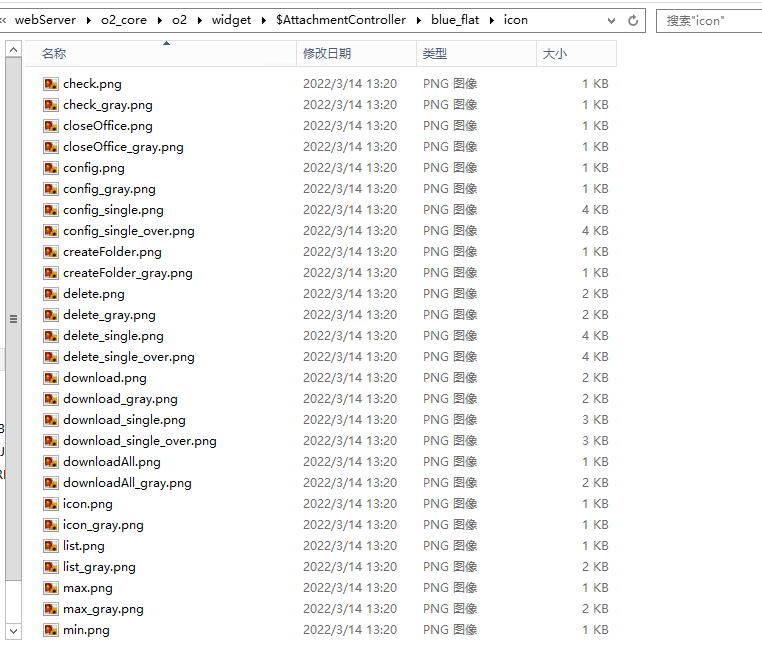Screen dimensions: 762x650
Task: Navigate to the widget breadcrumb folder
Action: point(231,20)
